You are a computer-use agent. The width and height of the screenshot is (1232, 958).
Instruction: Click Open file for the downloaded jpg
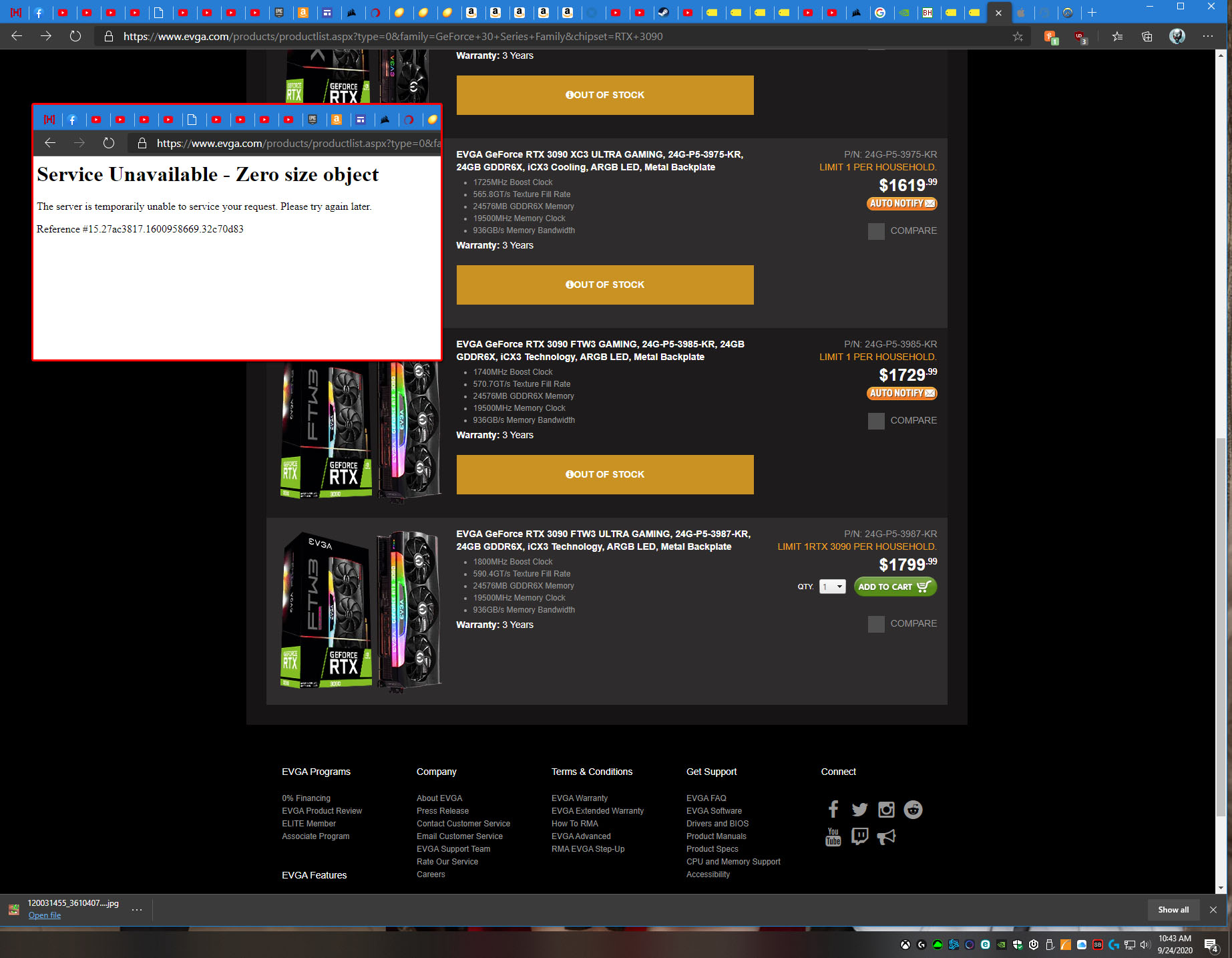point(44,915)
